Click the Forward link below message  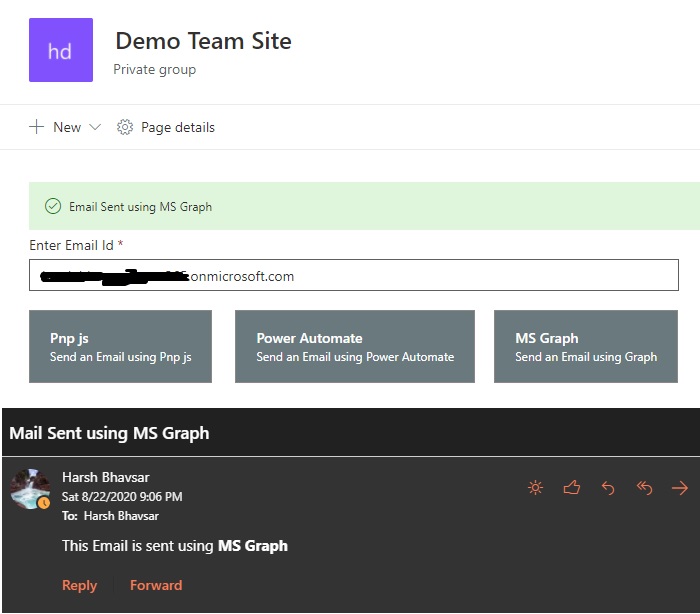point(156,585)
